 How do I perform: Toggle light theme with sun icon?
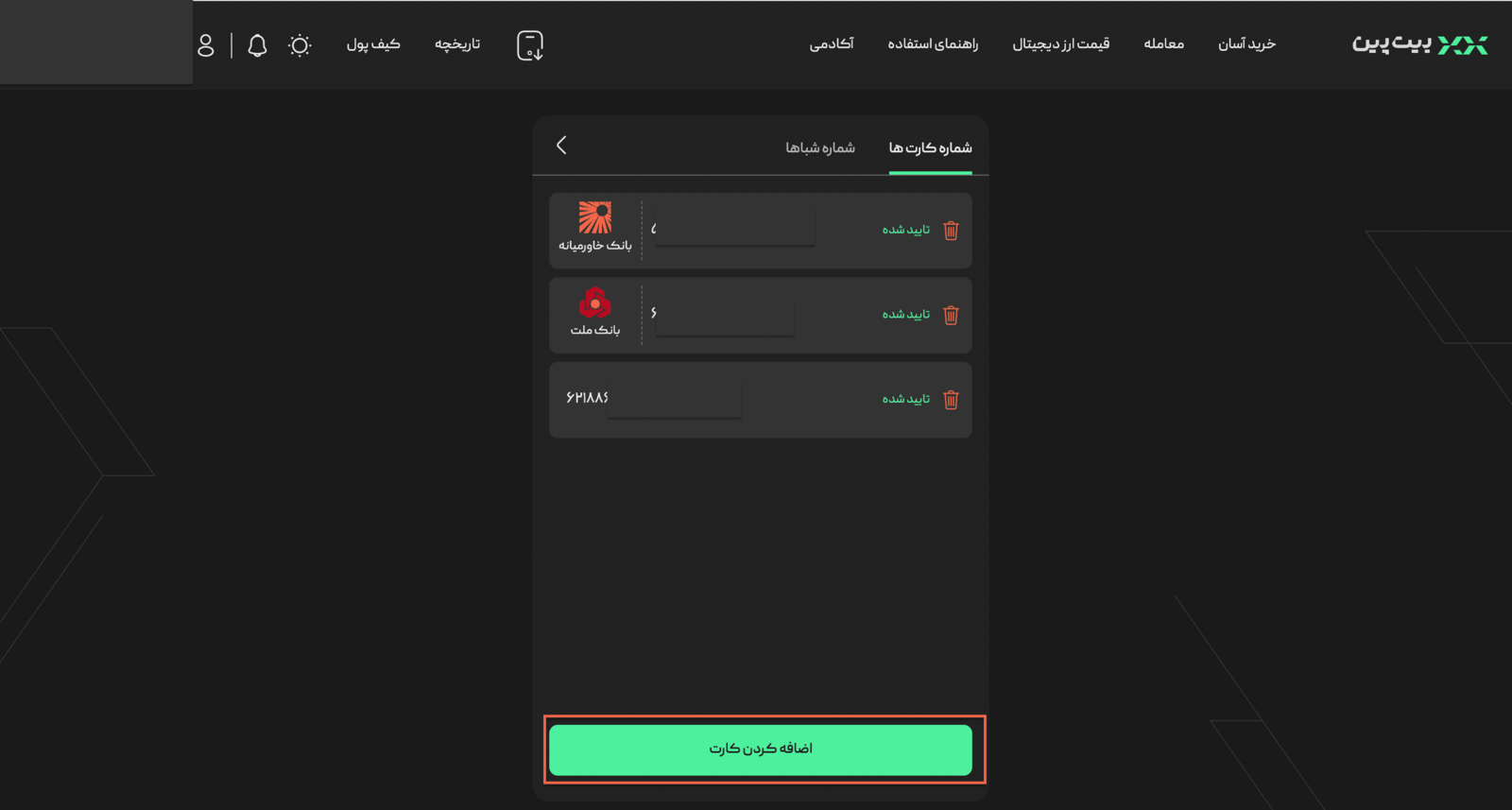pos(300,45)
